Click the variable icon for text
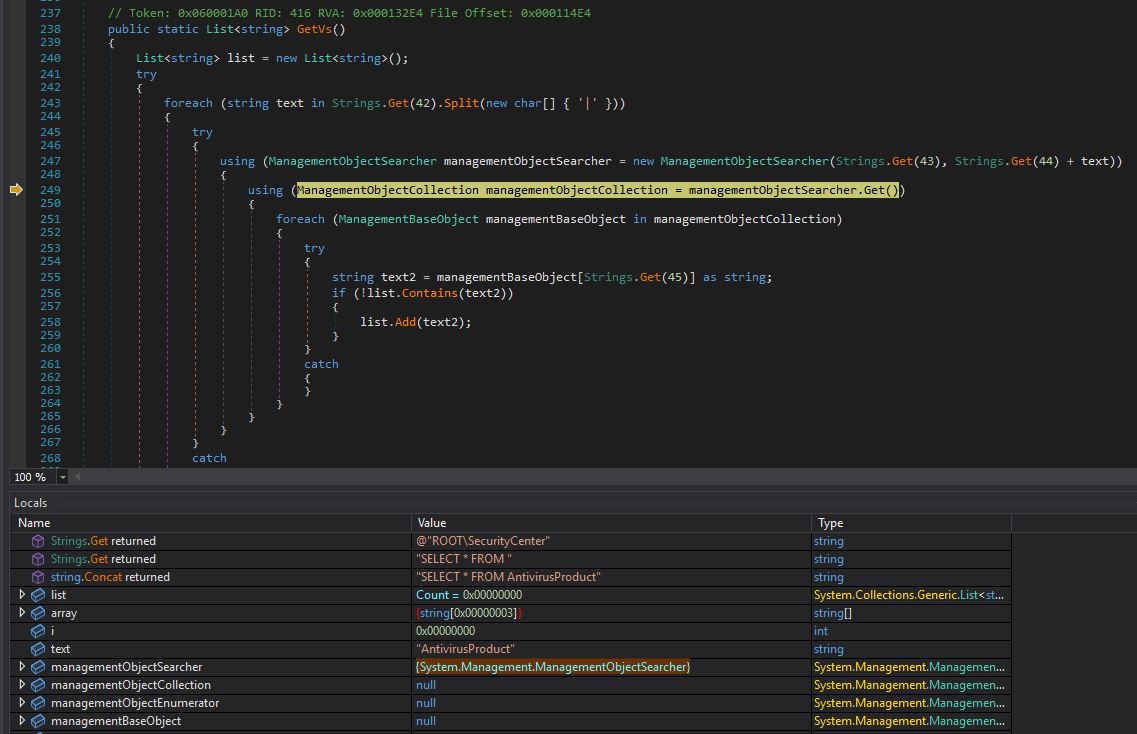Image resolution: width=1137 pixels, height=734 pixels. point(38,649)
